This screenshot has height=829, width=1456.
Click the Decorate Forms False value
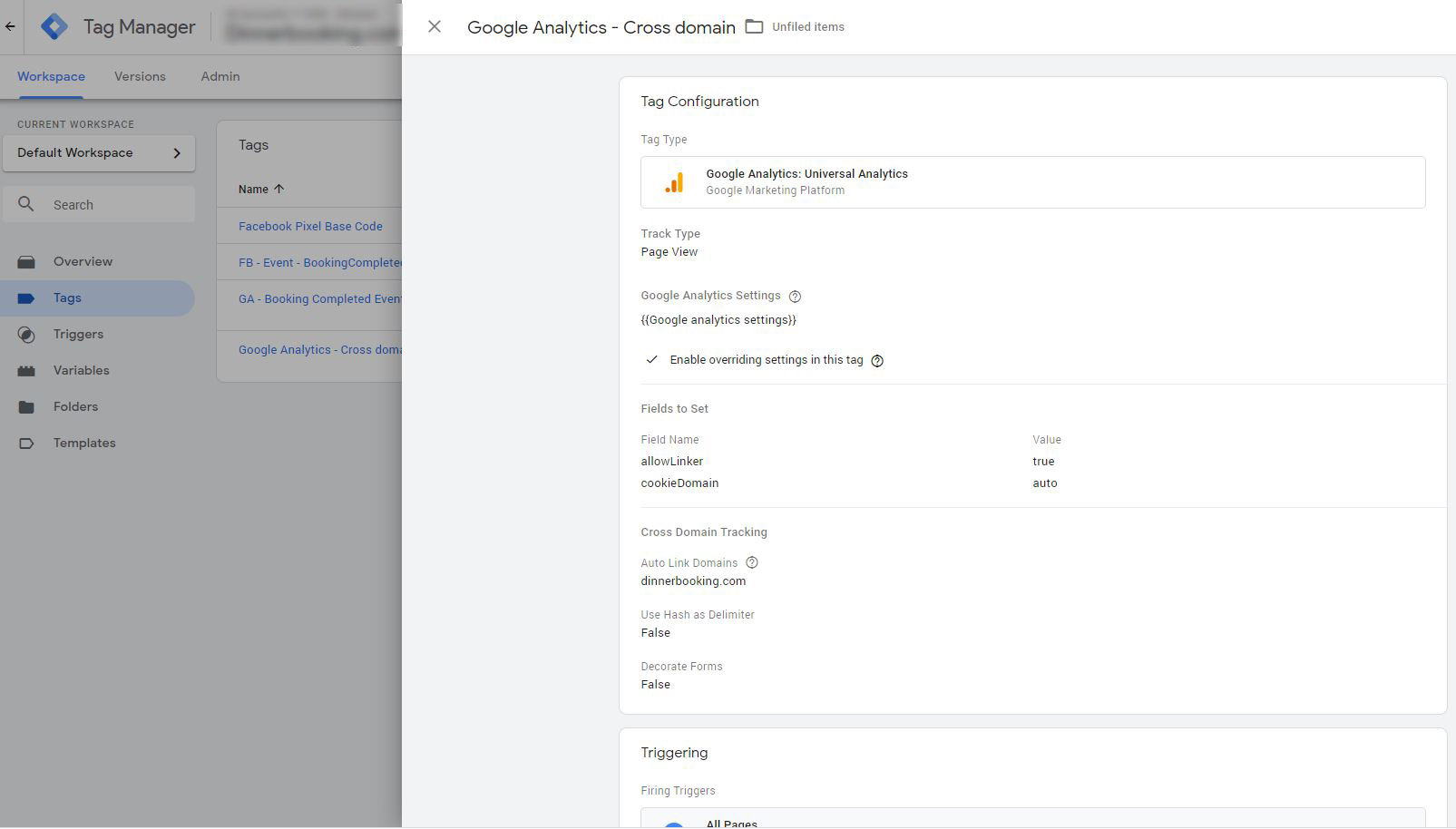click(656, 685)
